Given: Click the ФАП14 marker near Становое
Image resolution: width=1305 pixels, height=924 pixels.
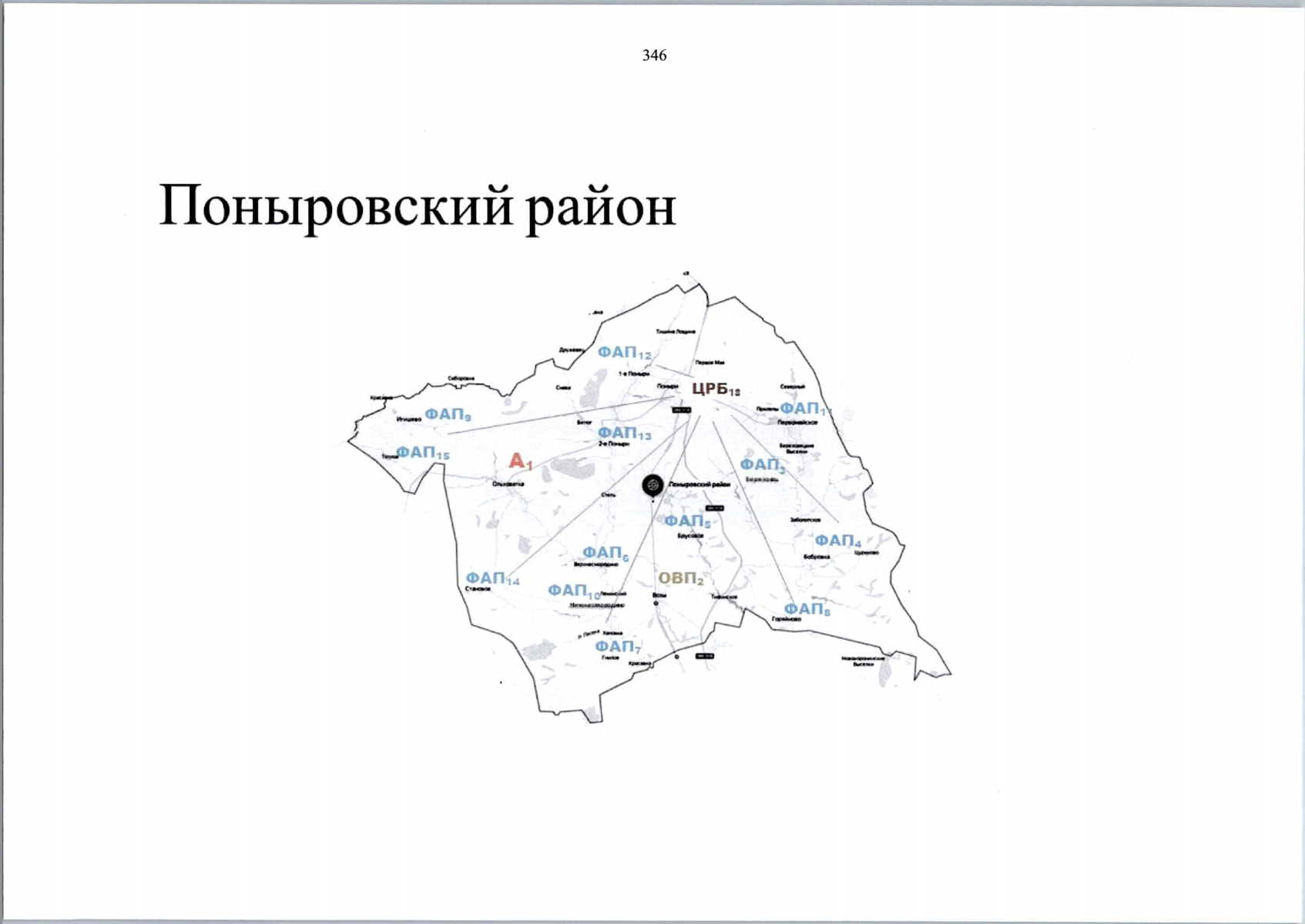Looking at the screenshot, I should (x=493, y=578).
